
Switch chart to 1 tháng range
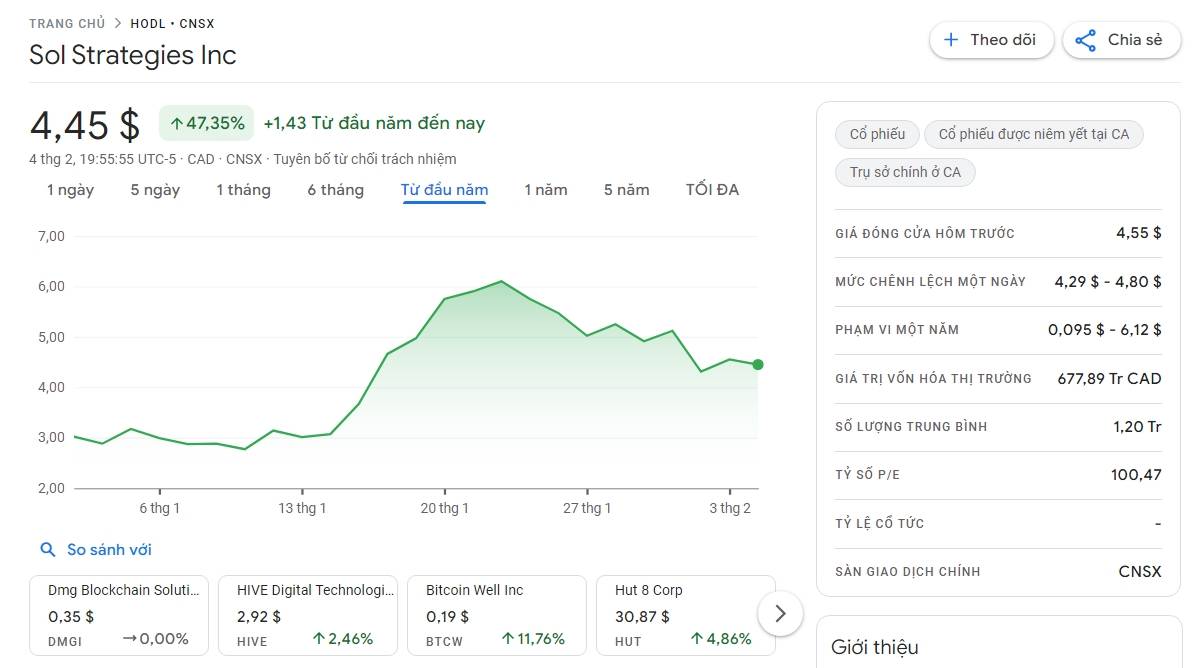[243, 190]
